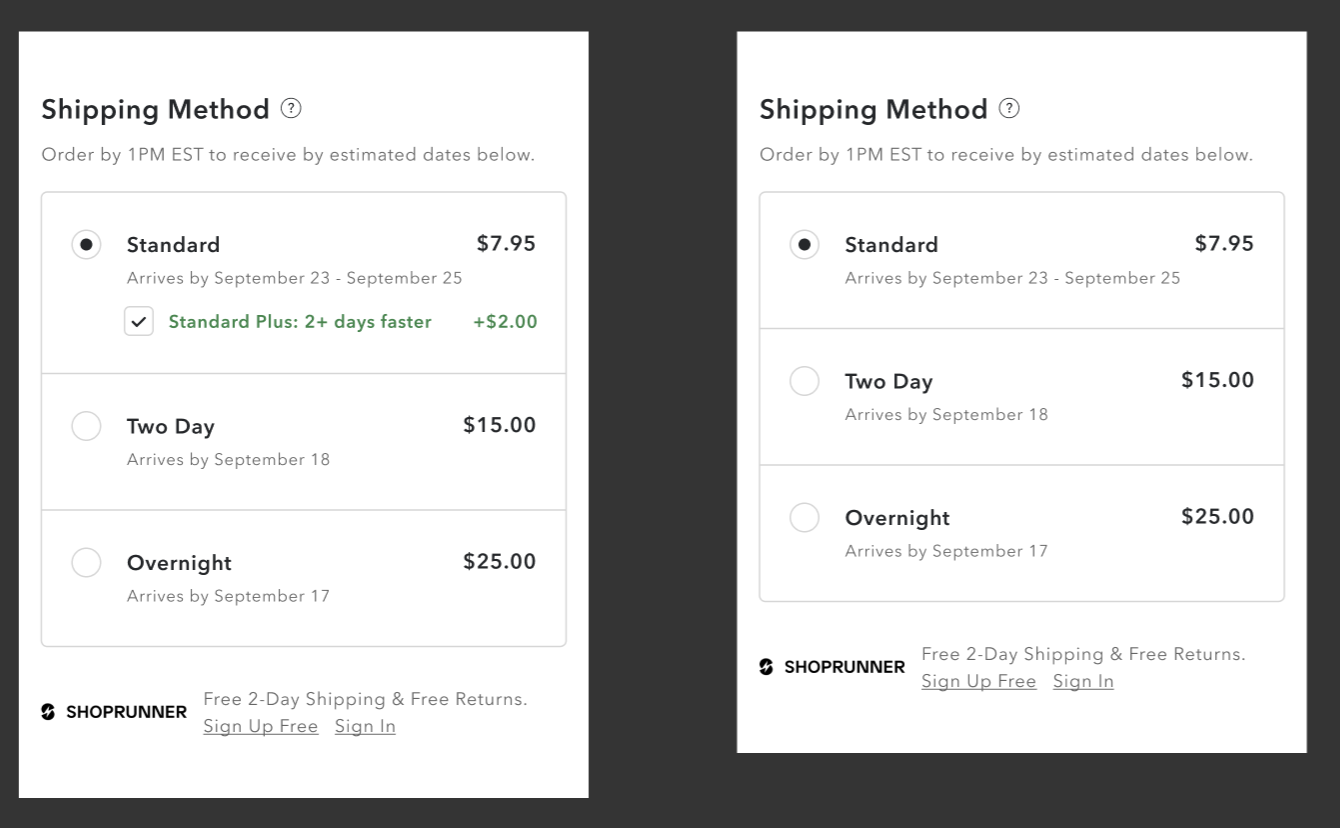
Task: Open Sign In link in right panel
Action: click(x=1083, y=681)
